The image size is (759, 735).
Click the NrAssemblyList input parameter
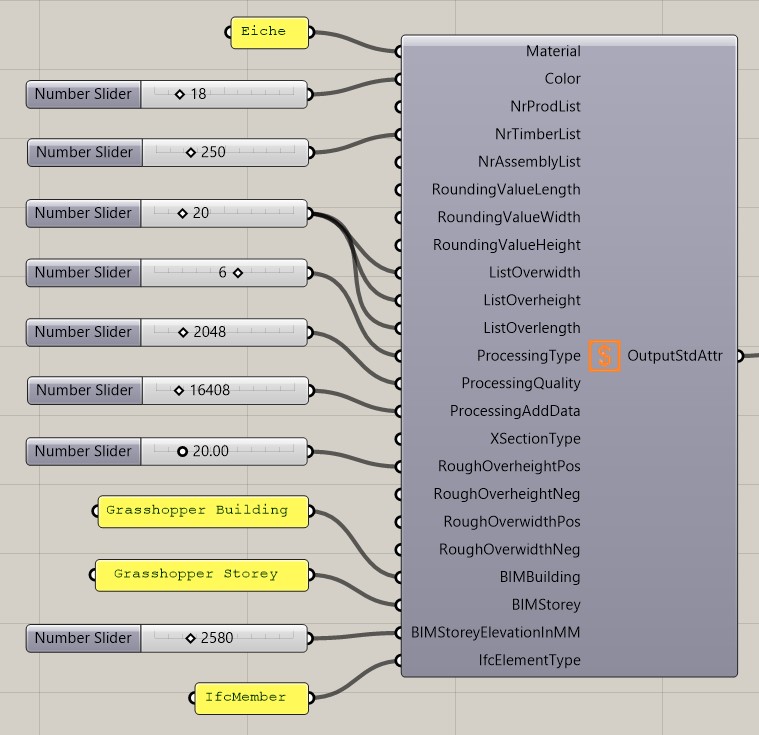click(x=529, y=161)
